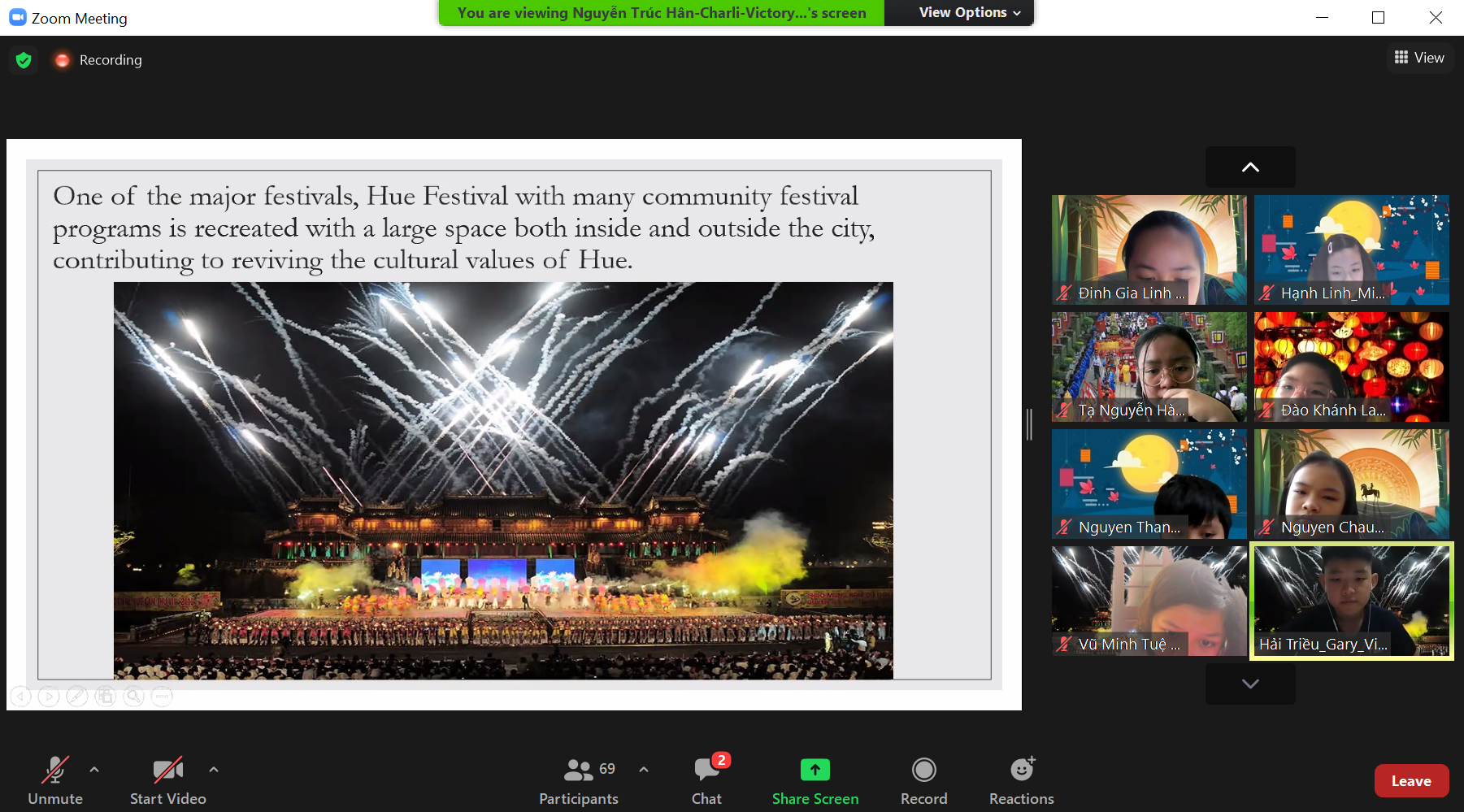Select the pen tool on the slide
This screenshot has width=1464, height=812.
pos(77,697)
